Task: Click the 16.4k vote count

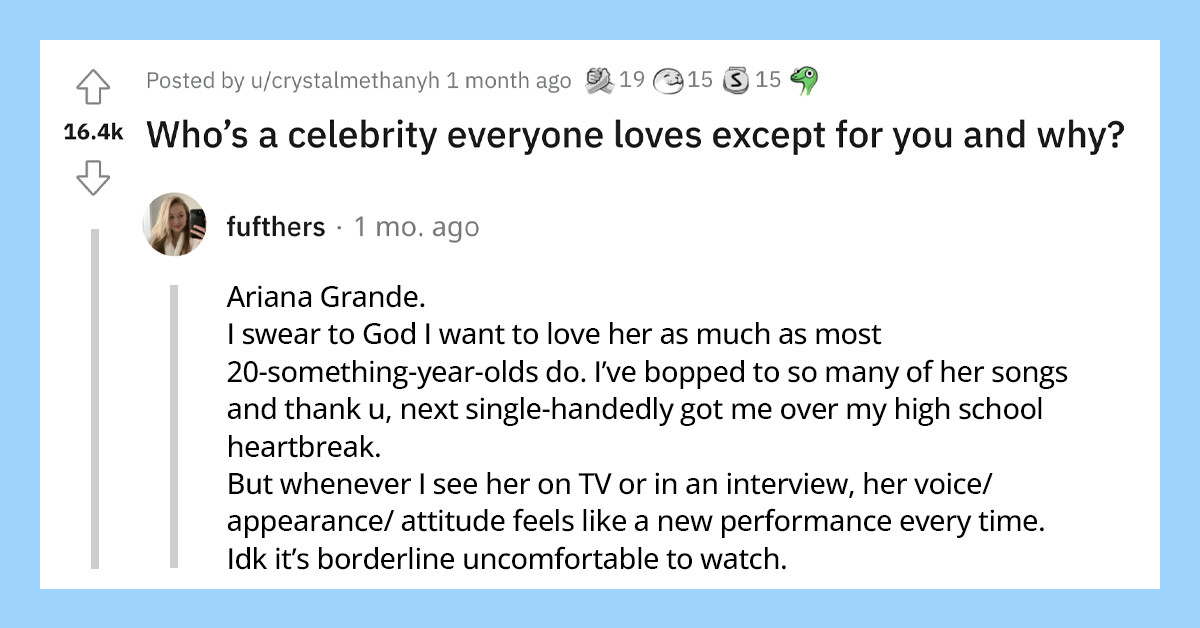Action: pyautogui.click(x=95, y=131)
